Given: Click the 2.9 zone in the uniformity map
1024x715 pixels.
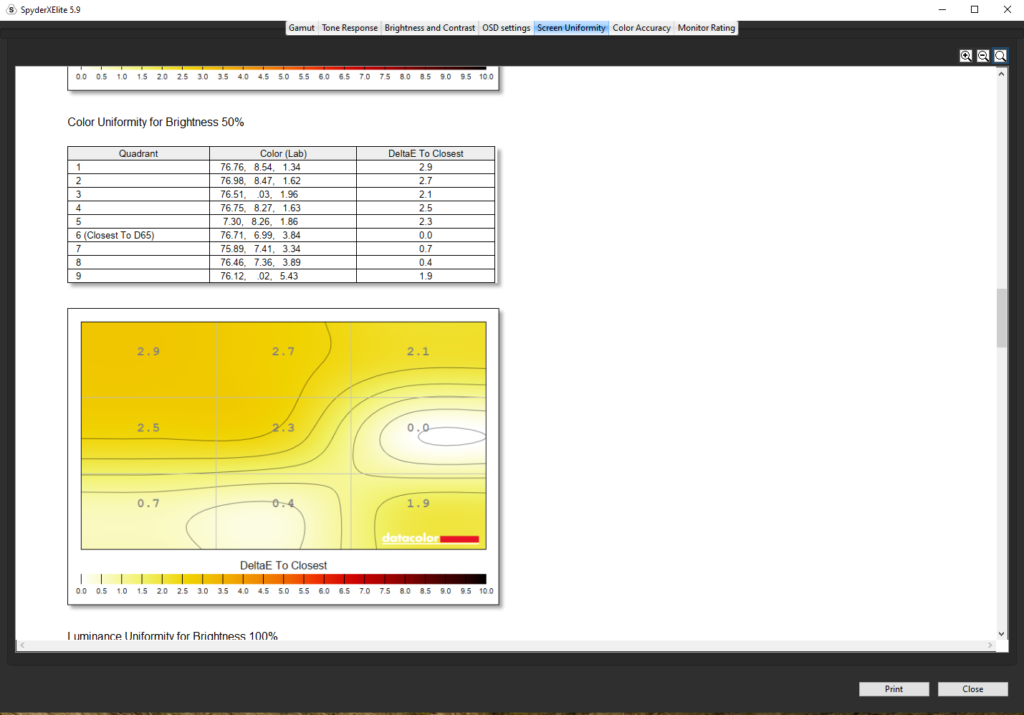Looking at the screenshot, I should [x=148, y=352].
